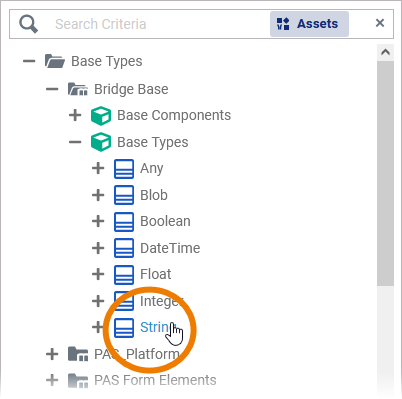402x399 pixels.
Task: Click the top-level Base Types open folder icon
Action: point(55,61)
